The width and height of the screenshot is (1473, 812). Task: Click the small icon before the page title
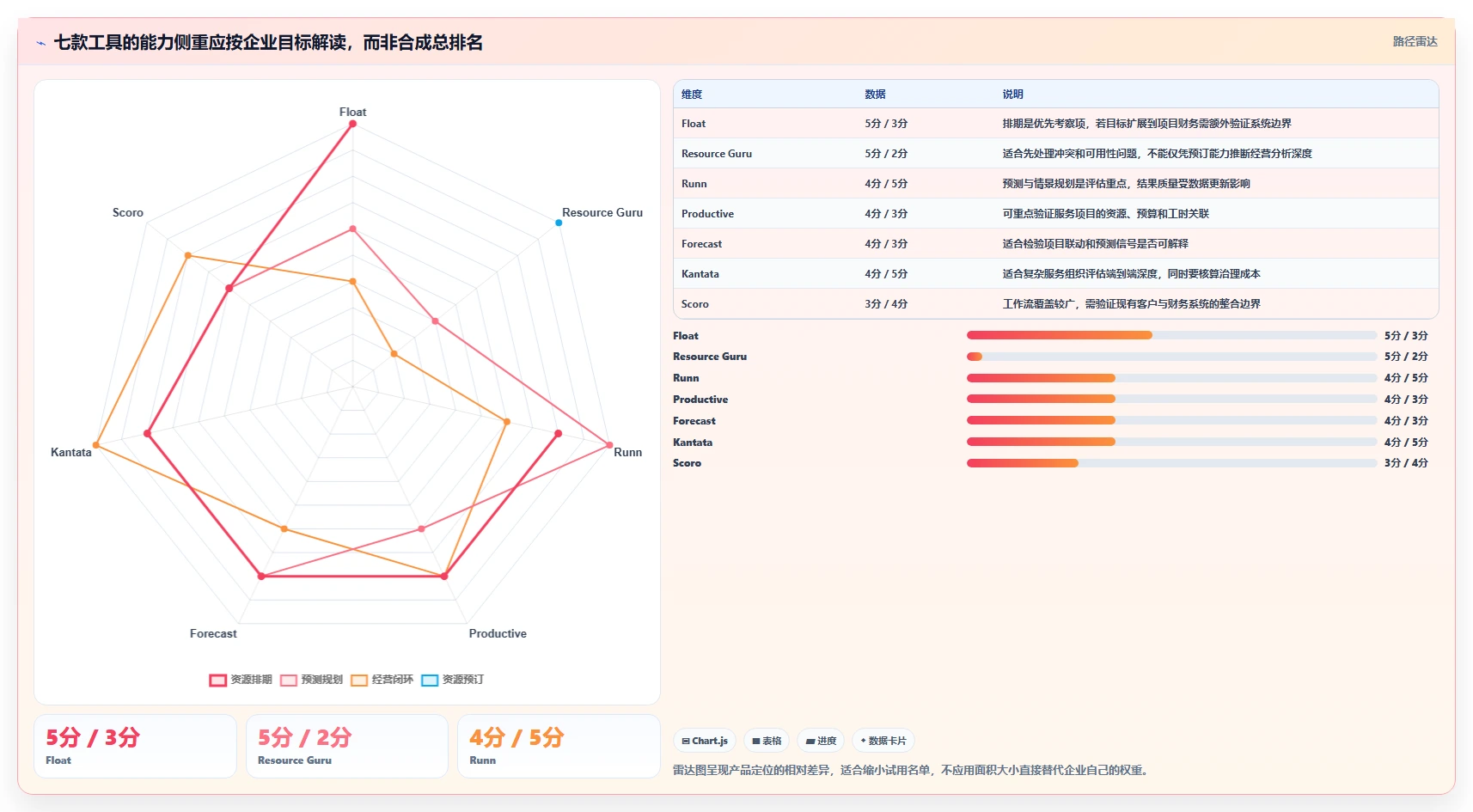coord(40,43)
